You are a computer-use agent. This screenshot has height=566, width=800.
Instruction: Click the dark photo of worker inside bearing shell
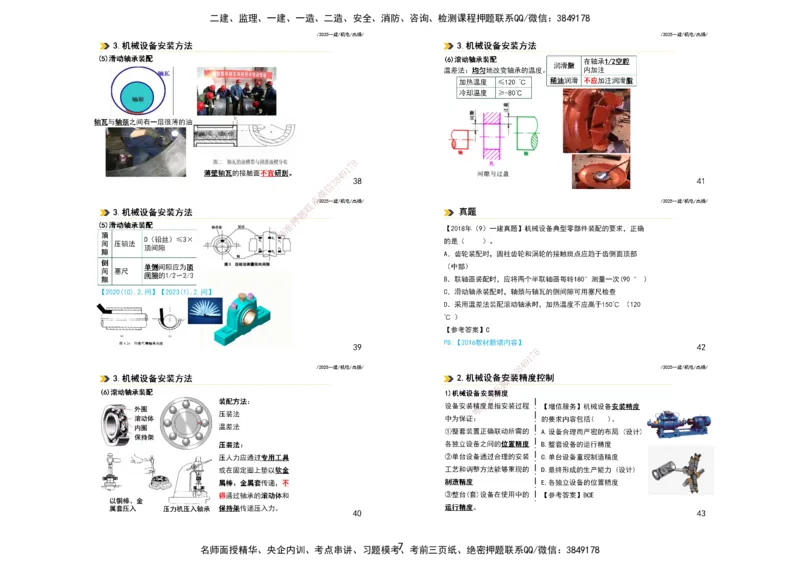click(146, 152)
